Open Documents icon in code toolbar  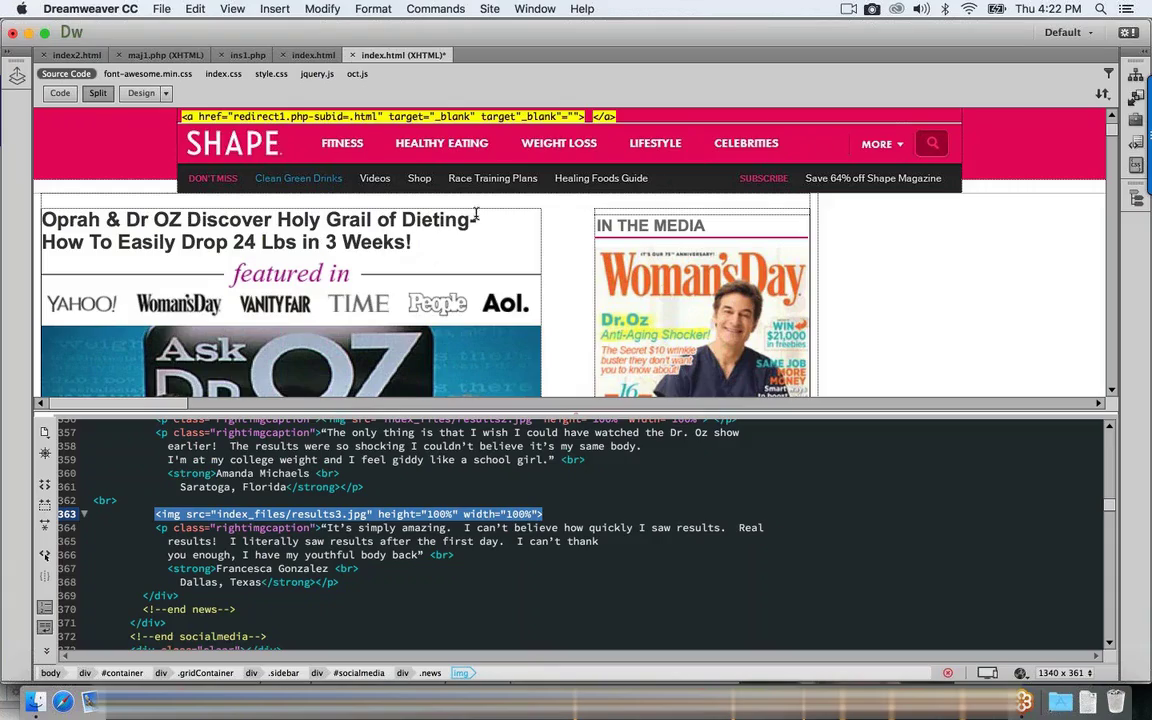[45, 432]
